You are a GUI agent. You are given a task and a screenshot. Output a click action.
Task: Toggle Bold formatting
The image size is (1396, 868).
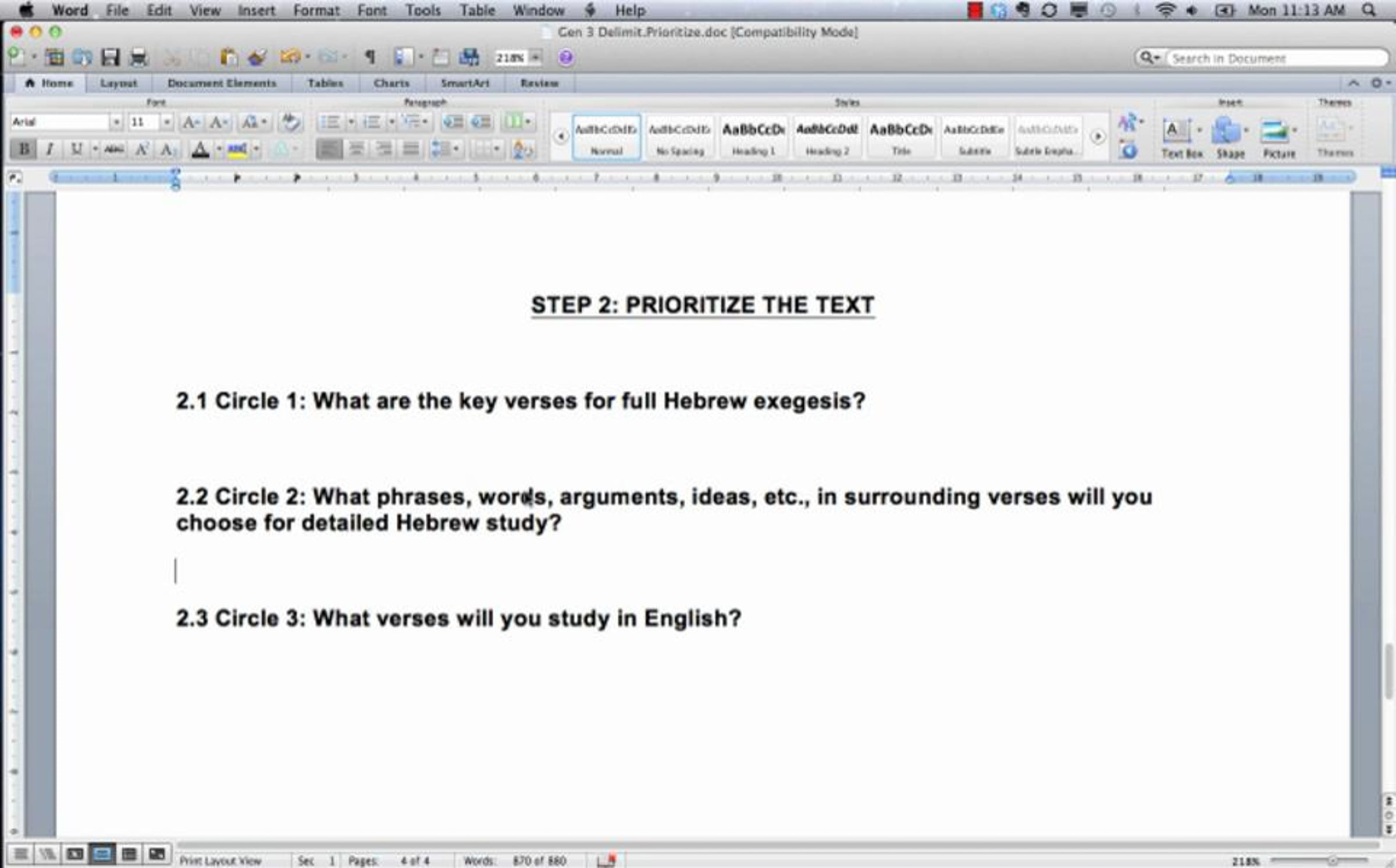coord(23,149)
